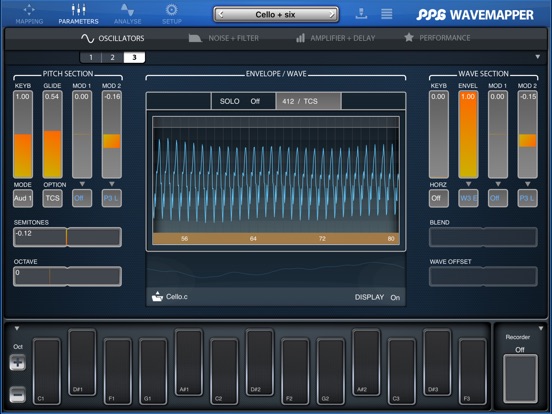Open the Wave Mod 2 source dropdown arrow
This screenshot has height=414, width=552.
(527, 184)
